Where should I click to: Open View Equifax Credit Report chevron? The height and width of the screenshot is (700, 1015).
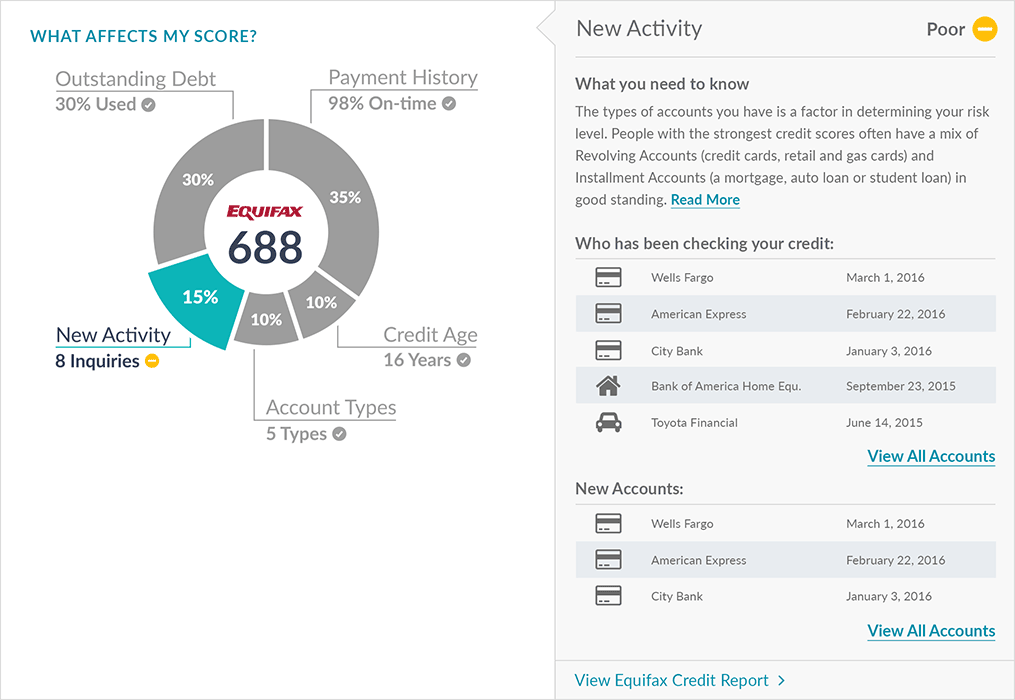click(781, 681)
